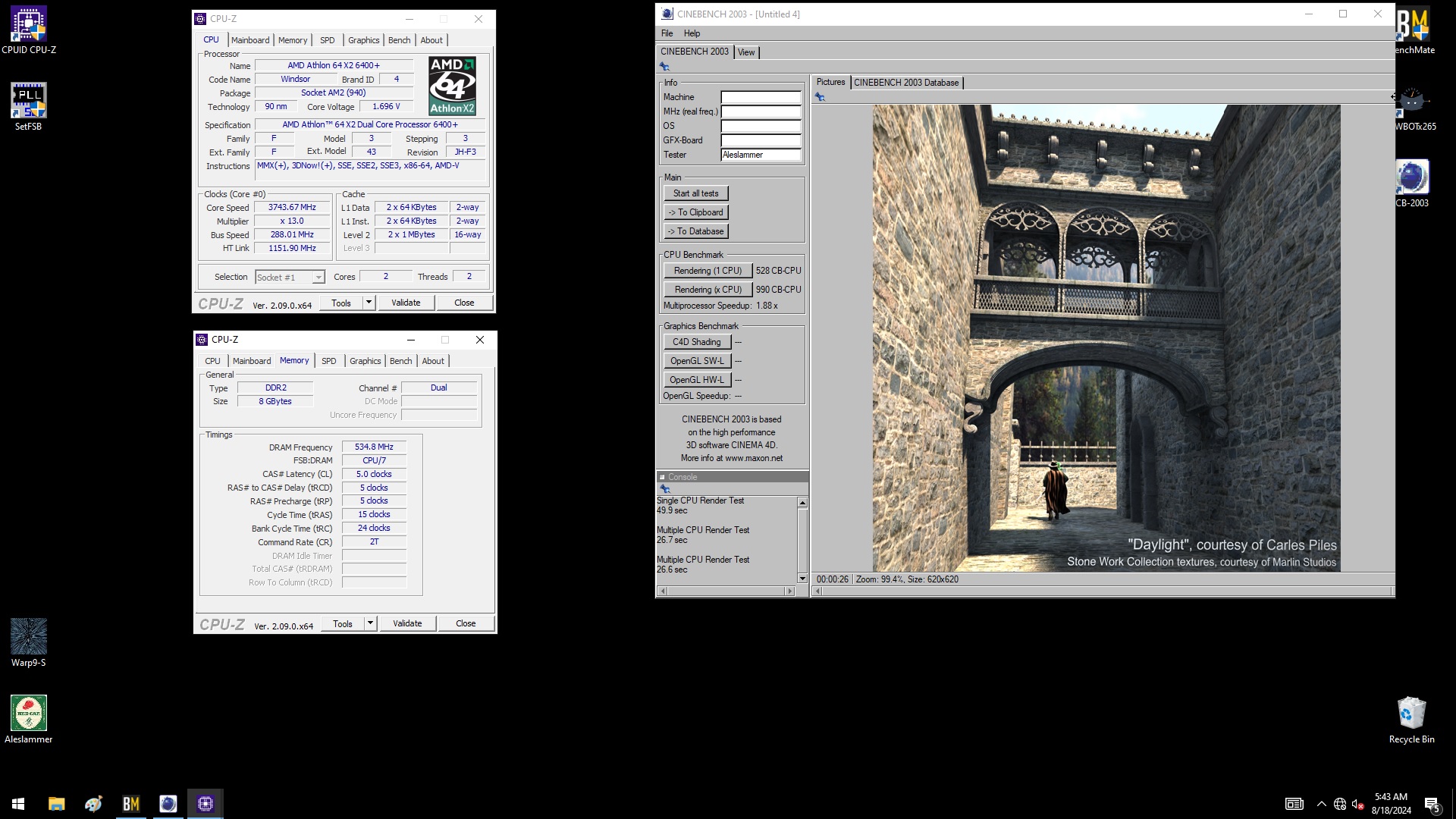This screenshot has height=819, width=1456.
Task: Click the touch keyboard tray icon
Action: click(x=1294, y=804)
